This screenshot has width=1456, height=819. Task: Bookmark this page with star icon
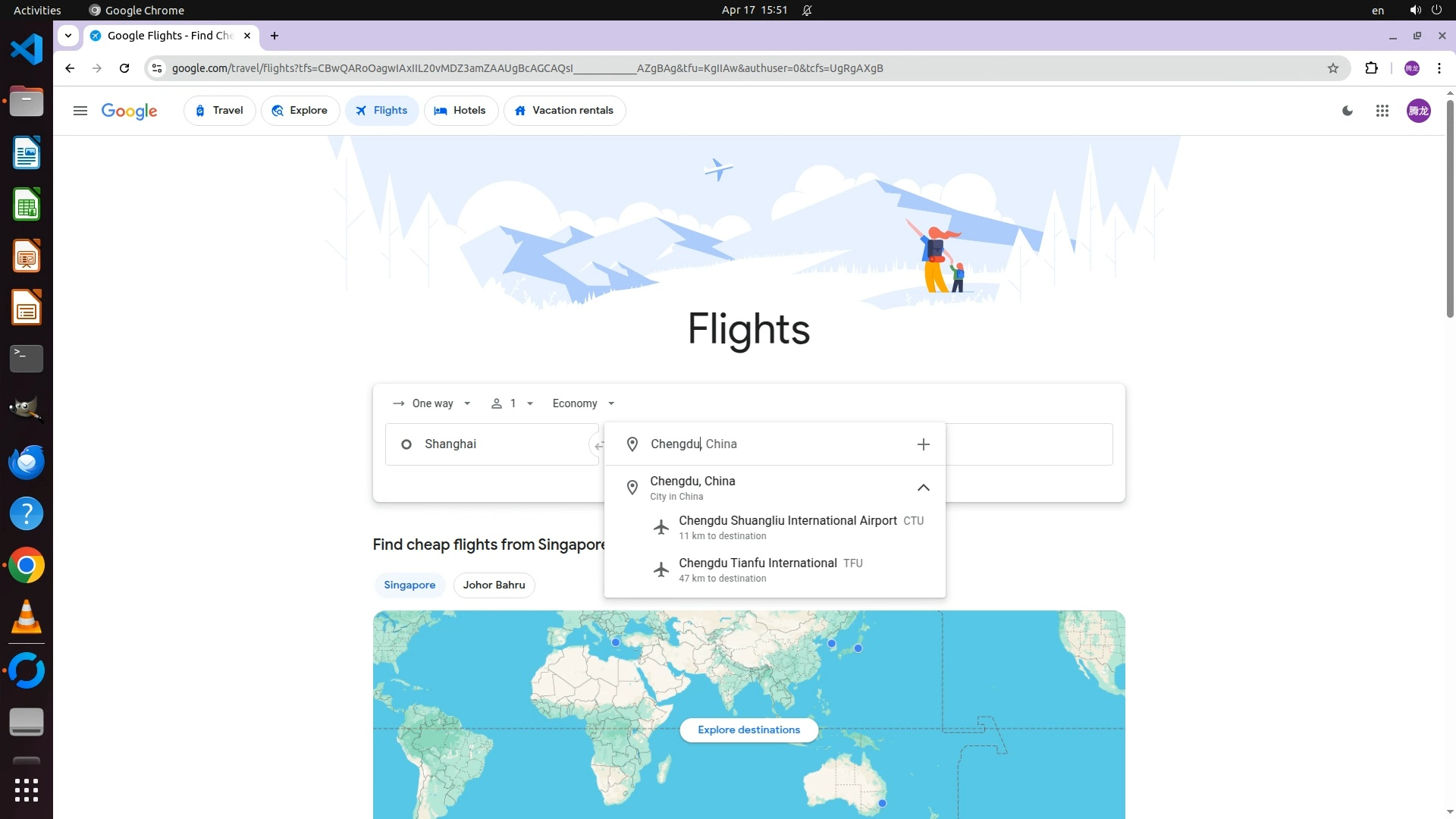click(x=1333, y=68)
